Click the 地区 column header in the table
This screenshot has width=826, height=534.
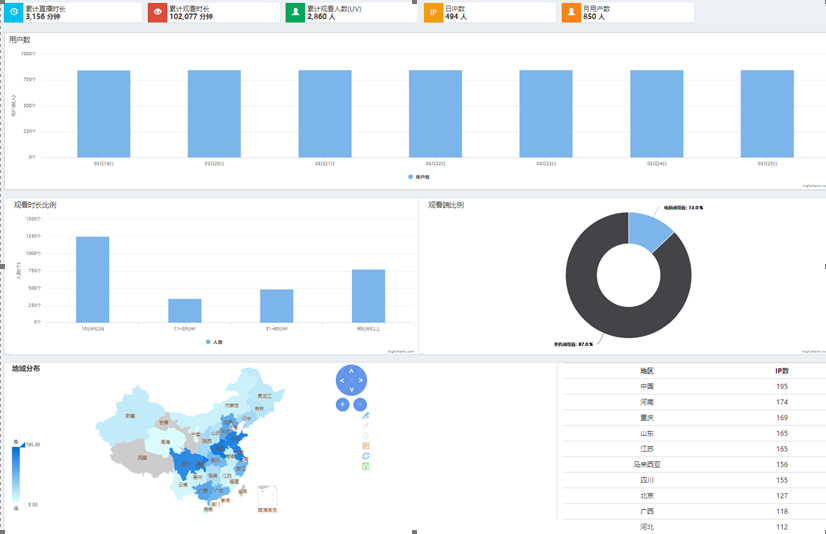(x=647, y=371)
